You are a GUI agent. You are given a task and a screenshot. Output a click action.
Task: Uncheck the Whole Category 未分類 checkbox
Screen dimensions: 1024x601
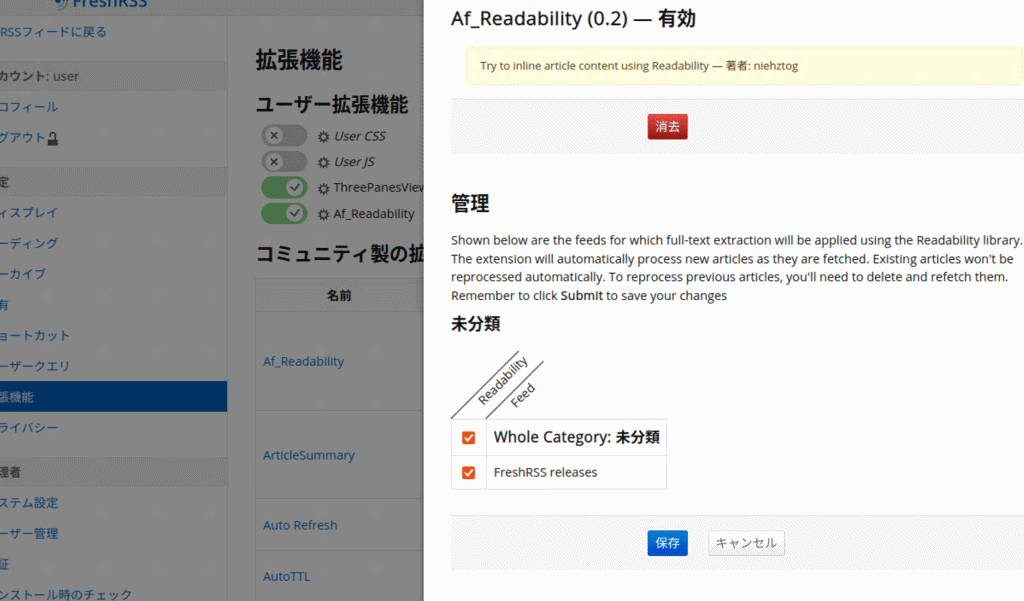click(468, 438)
